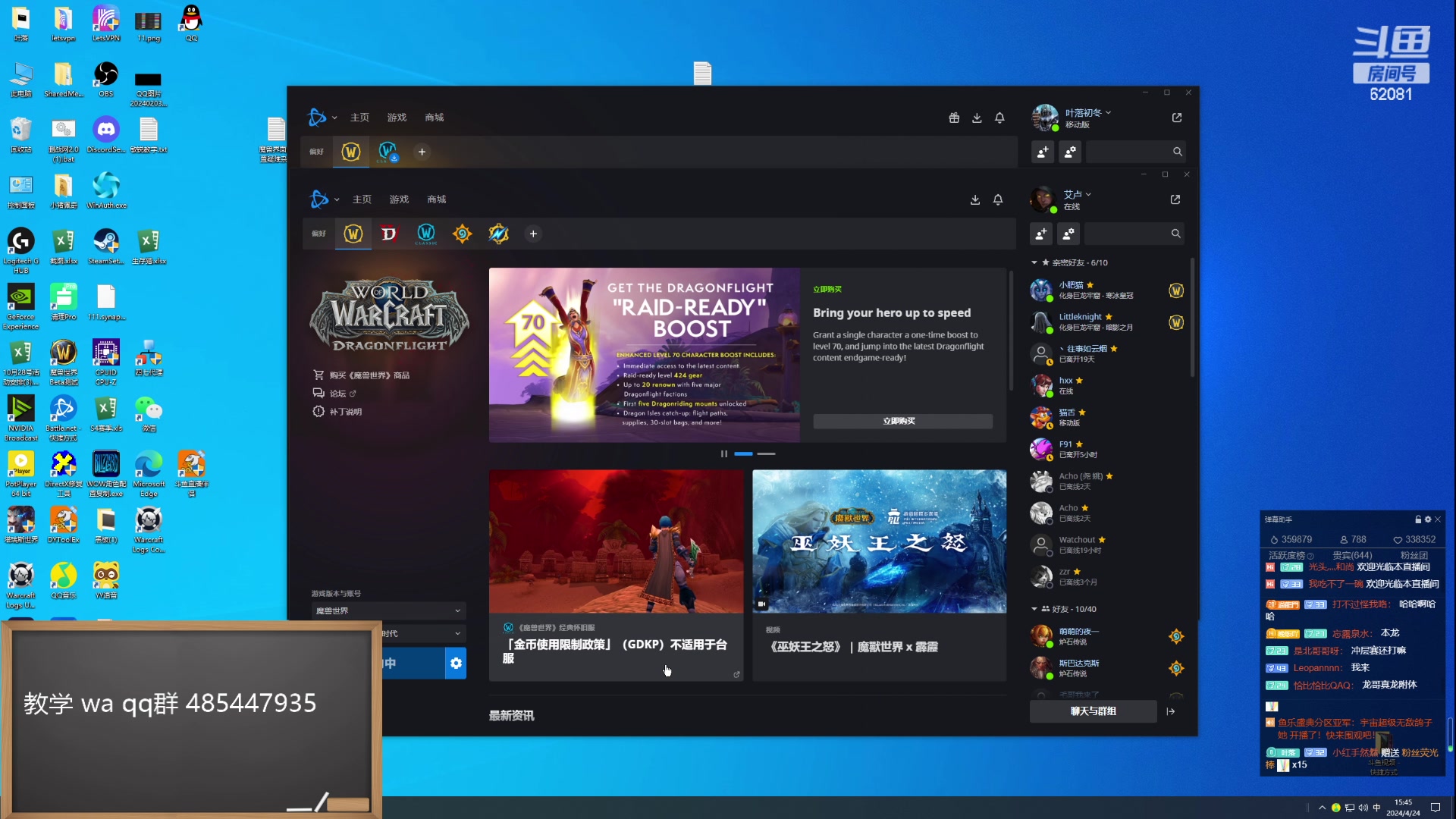Open the 补丁说明 patch notes link

[x=345, y=412]
